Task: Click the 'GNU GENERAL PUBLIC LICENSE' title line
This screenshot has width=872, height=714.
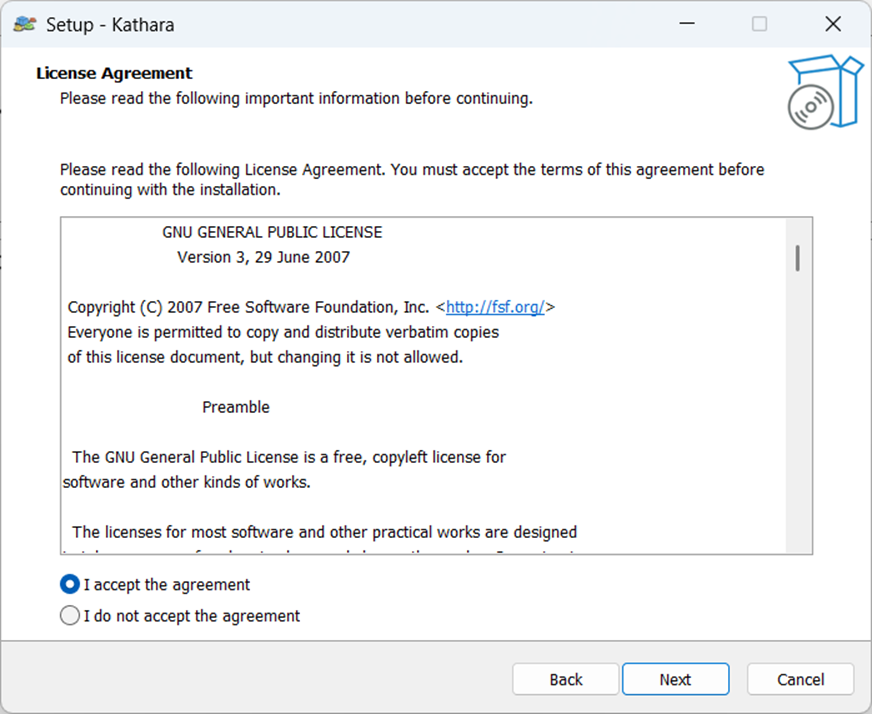Action: point(272,232)
